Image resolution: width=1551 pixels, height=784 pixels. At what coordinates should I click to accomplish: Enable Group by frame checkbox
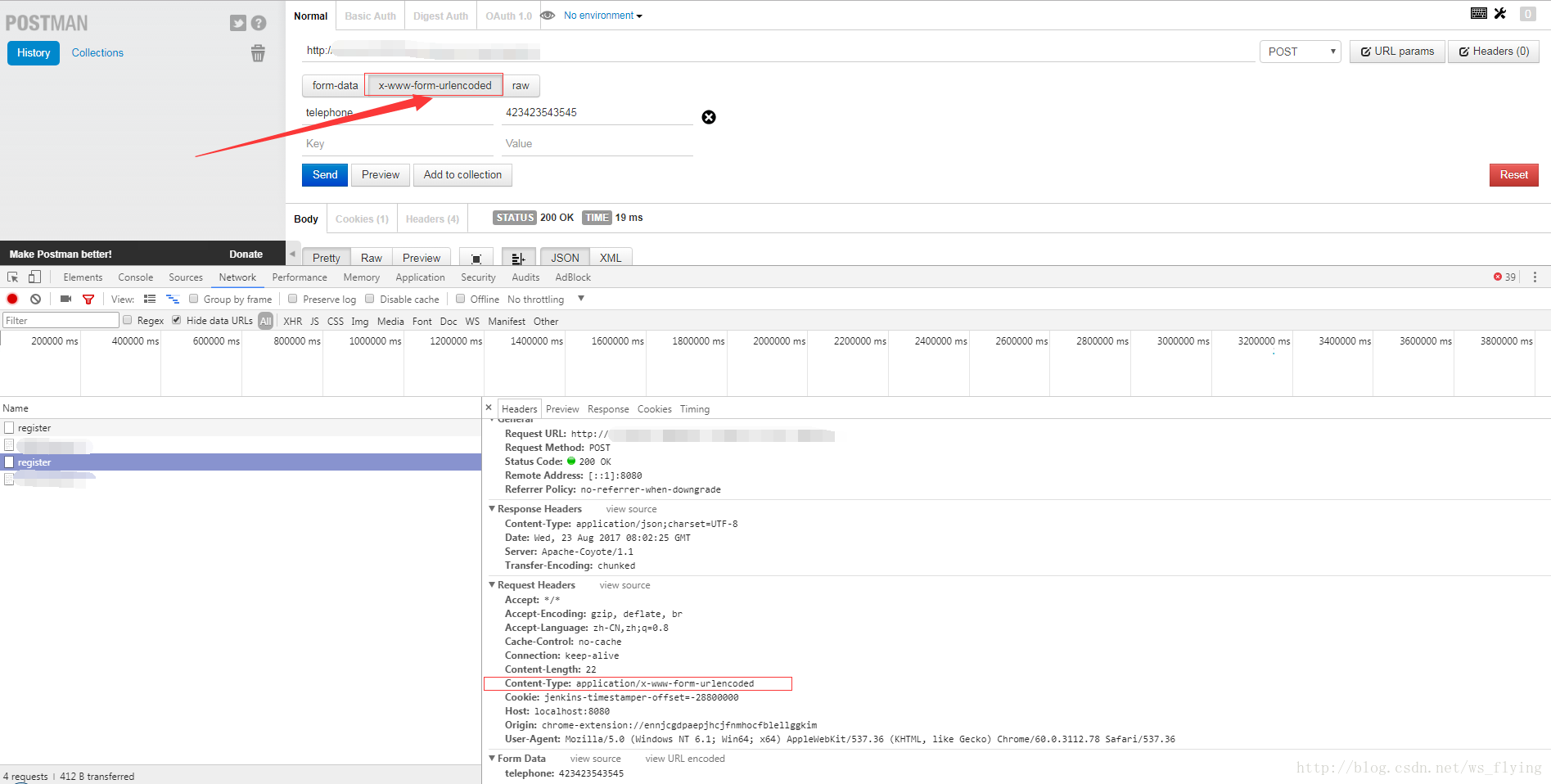(194, 299)
